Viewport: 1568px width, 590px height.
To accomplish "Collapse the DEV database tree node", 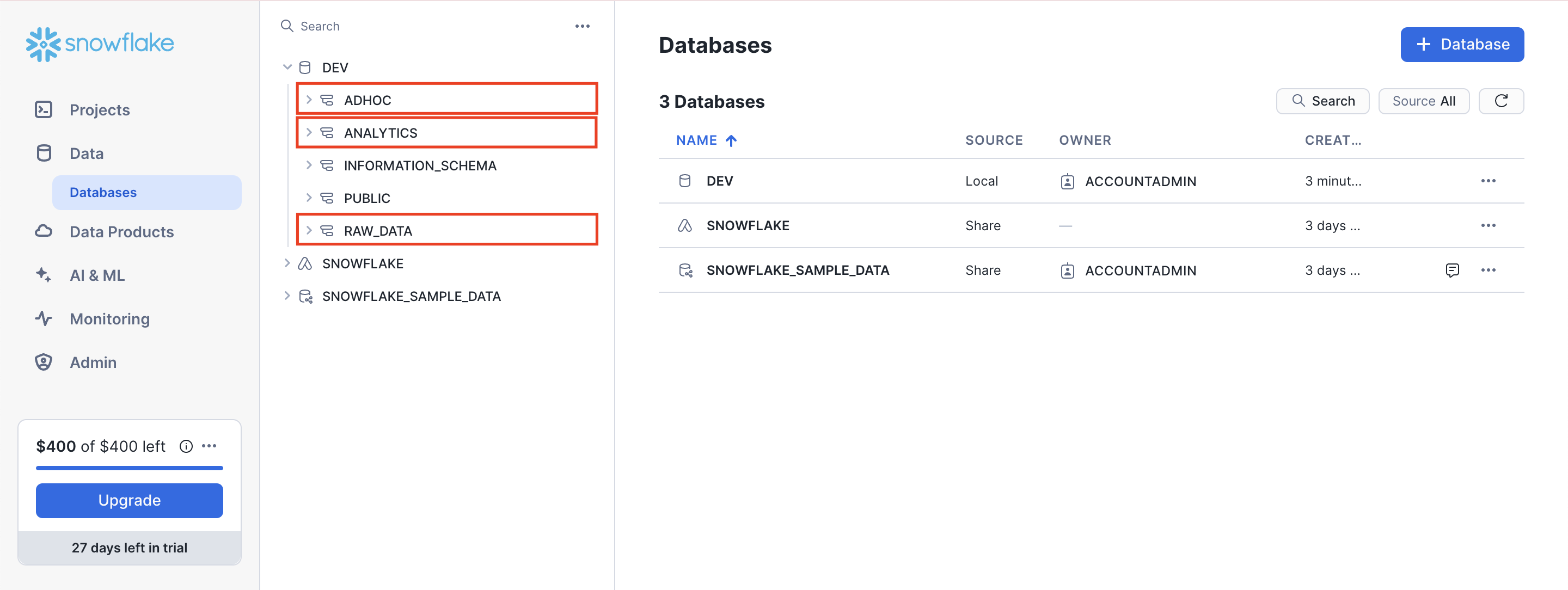I will [x=287, y=67].
